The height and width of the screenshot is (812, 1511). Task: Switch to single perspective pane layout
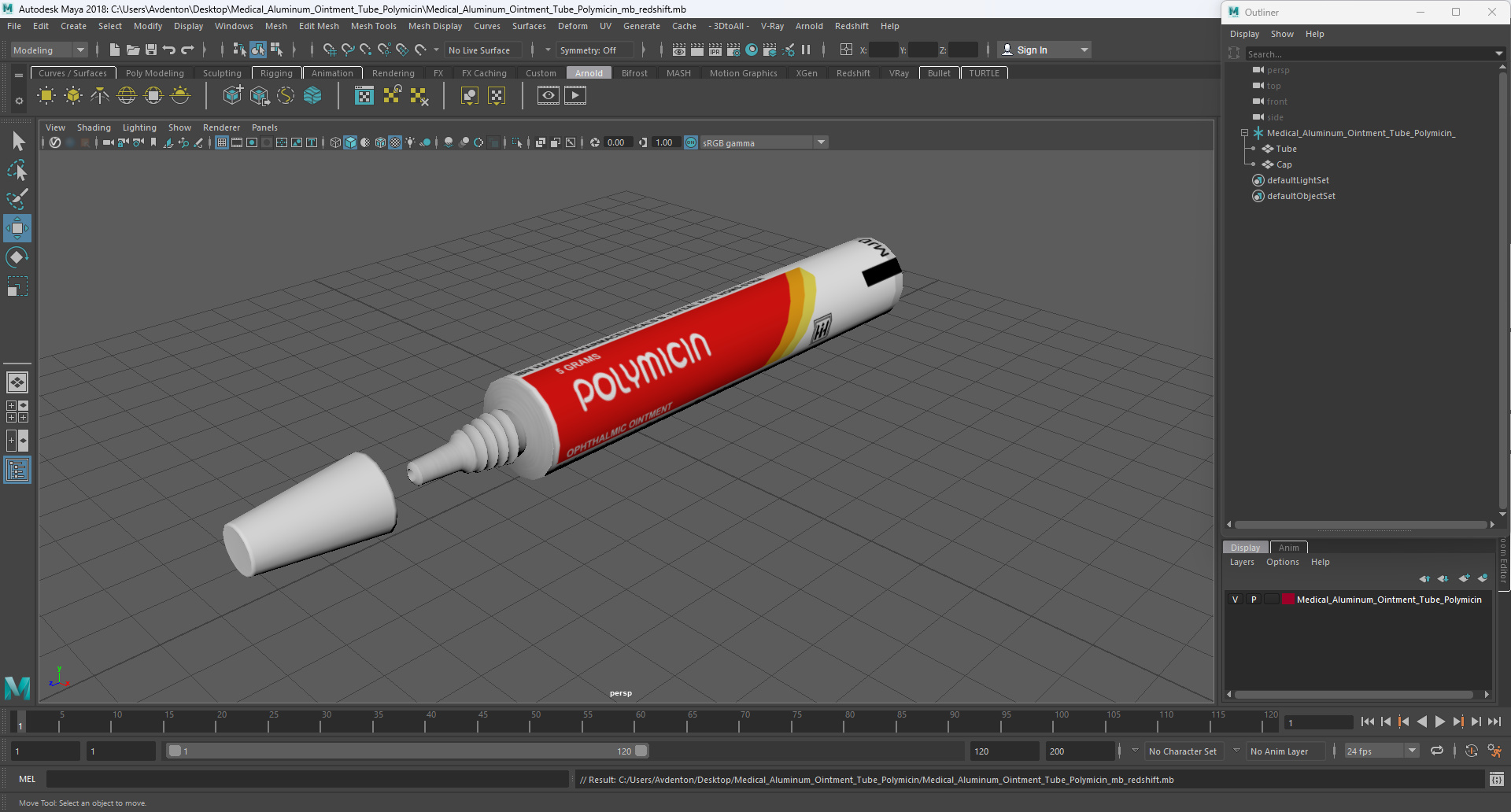click(17, 382)
